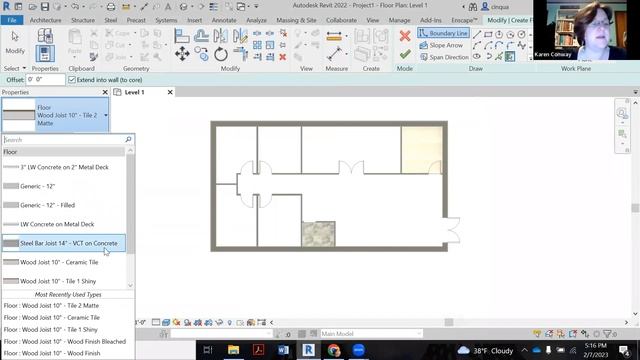This screenshot has width=640, height=360.
Task: Choose Wood Joist 10" - Tile 1 Shiny in list
Action: pos(64,281)
